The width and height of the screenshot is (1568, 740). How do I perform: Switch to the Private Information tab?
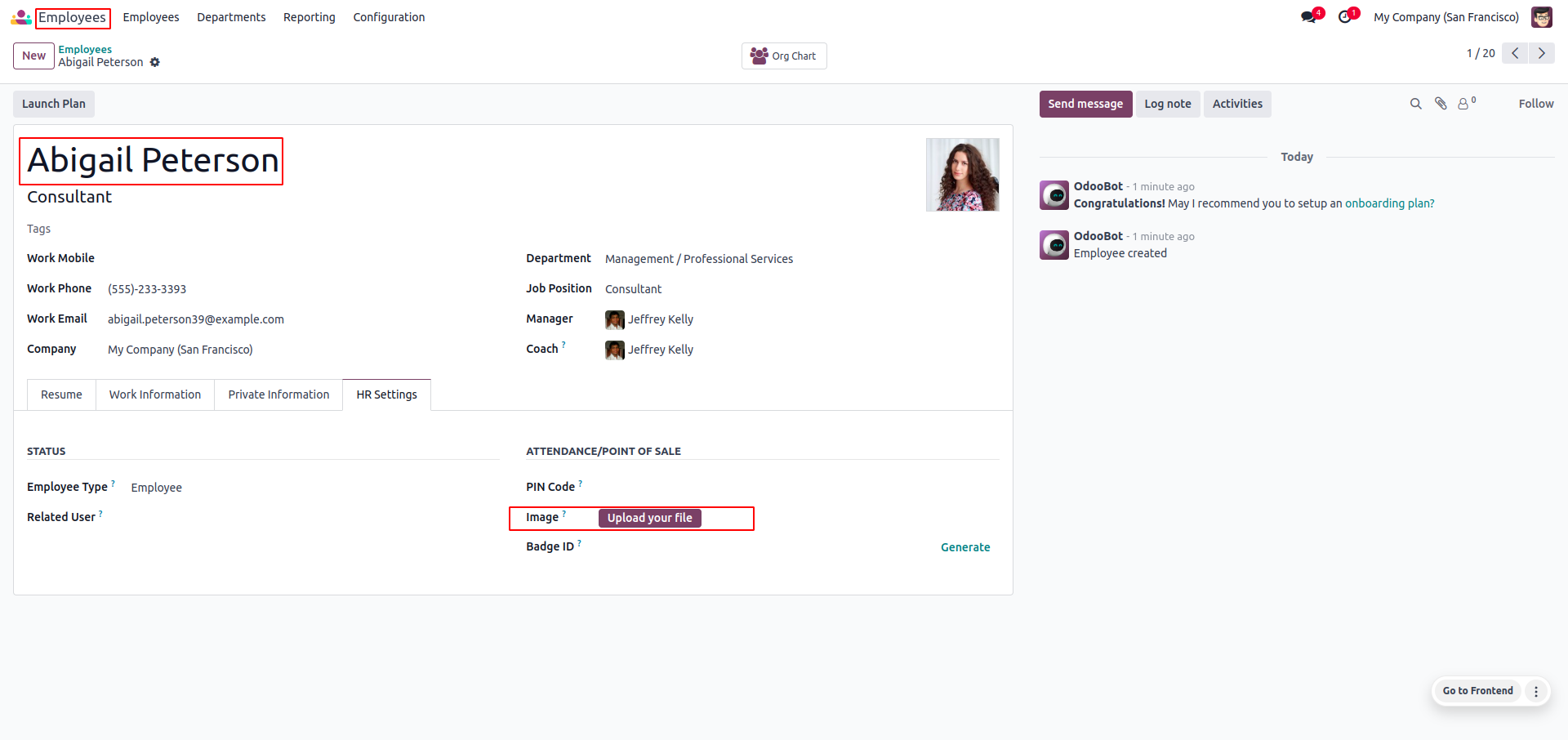pos(278,395)
